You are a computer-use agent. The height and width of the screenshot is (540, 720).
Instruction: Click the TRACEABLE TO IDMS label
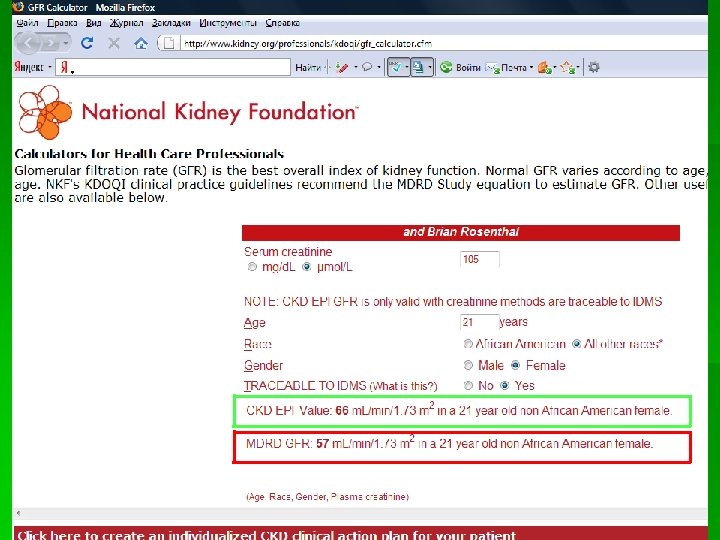305,386
